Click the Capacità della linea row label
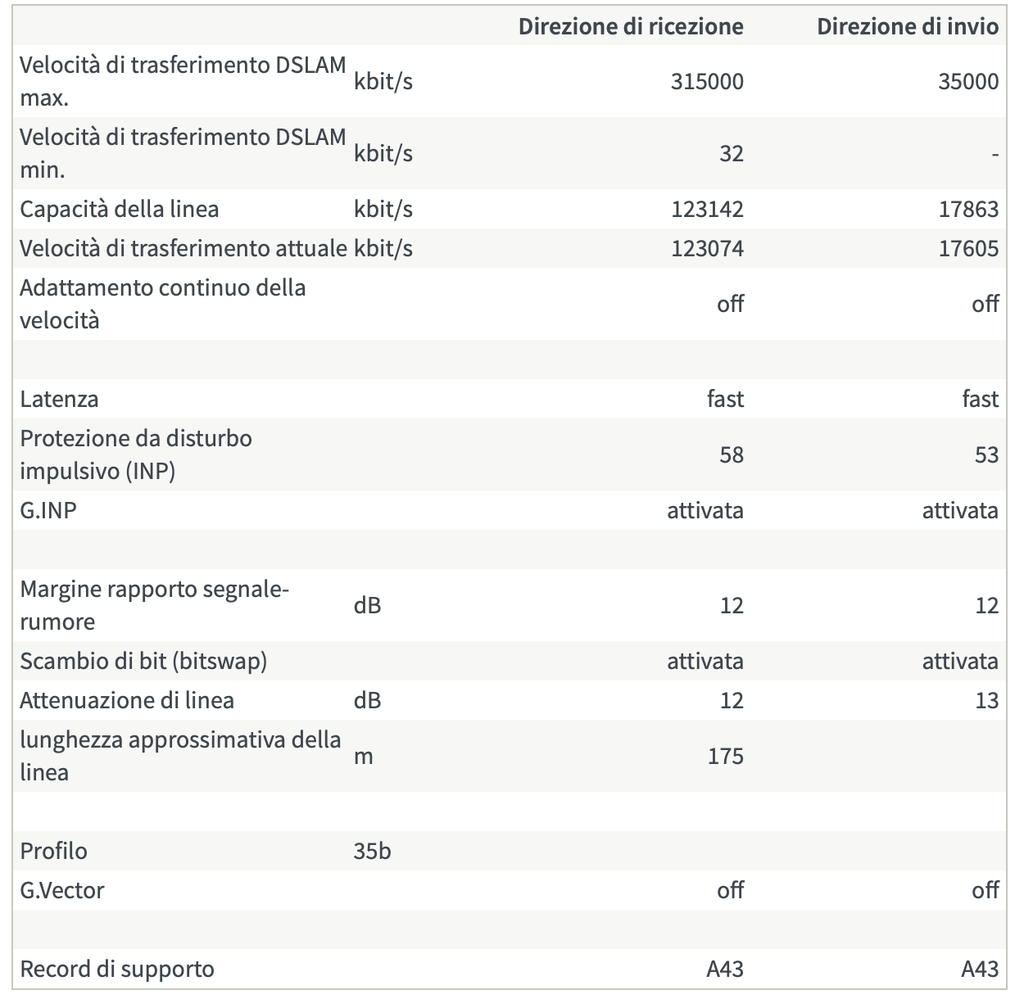The image size is (1024, 1008). pos(120,209)
